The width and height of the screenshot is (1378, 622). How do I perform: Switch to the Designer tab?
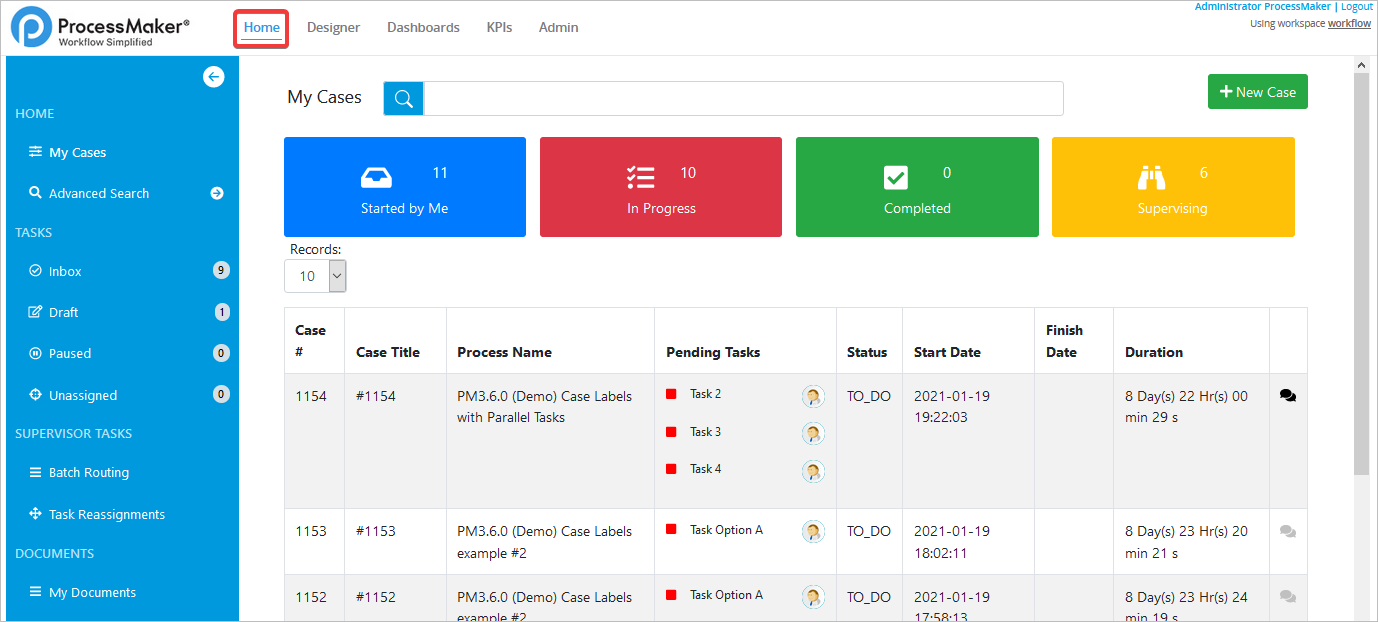pyautogui.click(x=333, y=27)
